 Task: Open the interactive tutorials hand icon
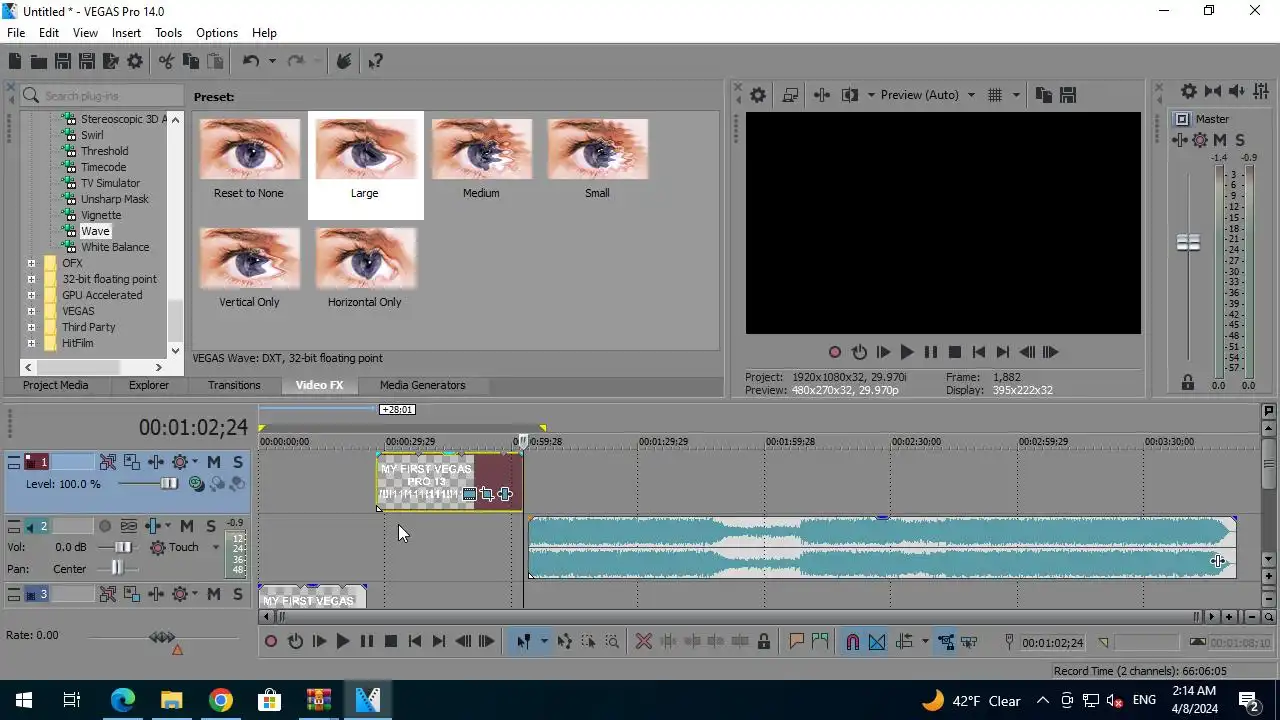(344, 61)
